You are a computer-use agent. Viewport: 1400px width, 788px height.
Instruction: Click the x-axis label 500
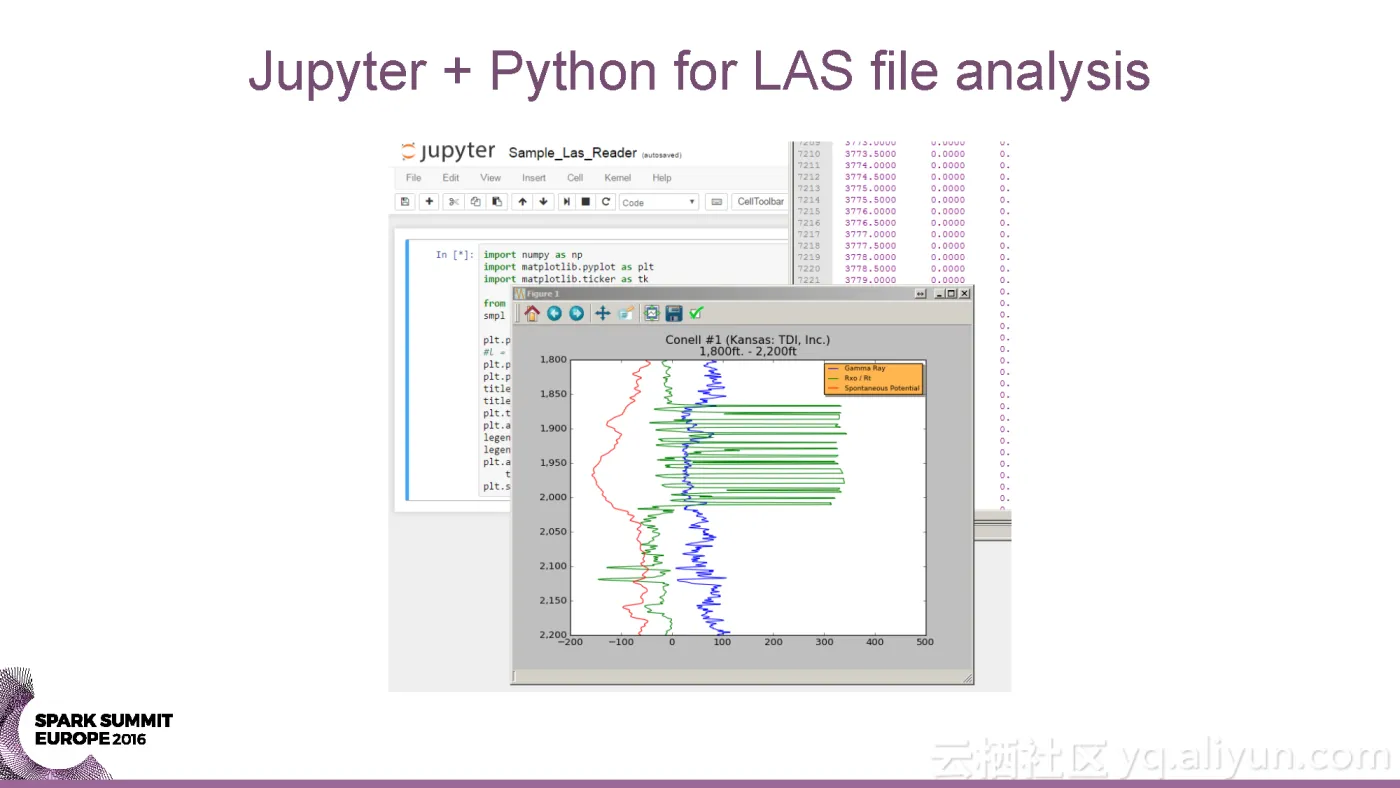point(925,642)
